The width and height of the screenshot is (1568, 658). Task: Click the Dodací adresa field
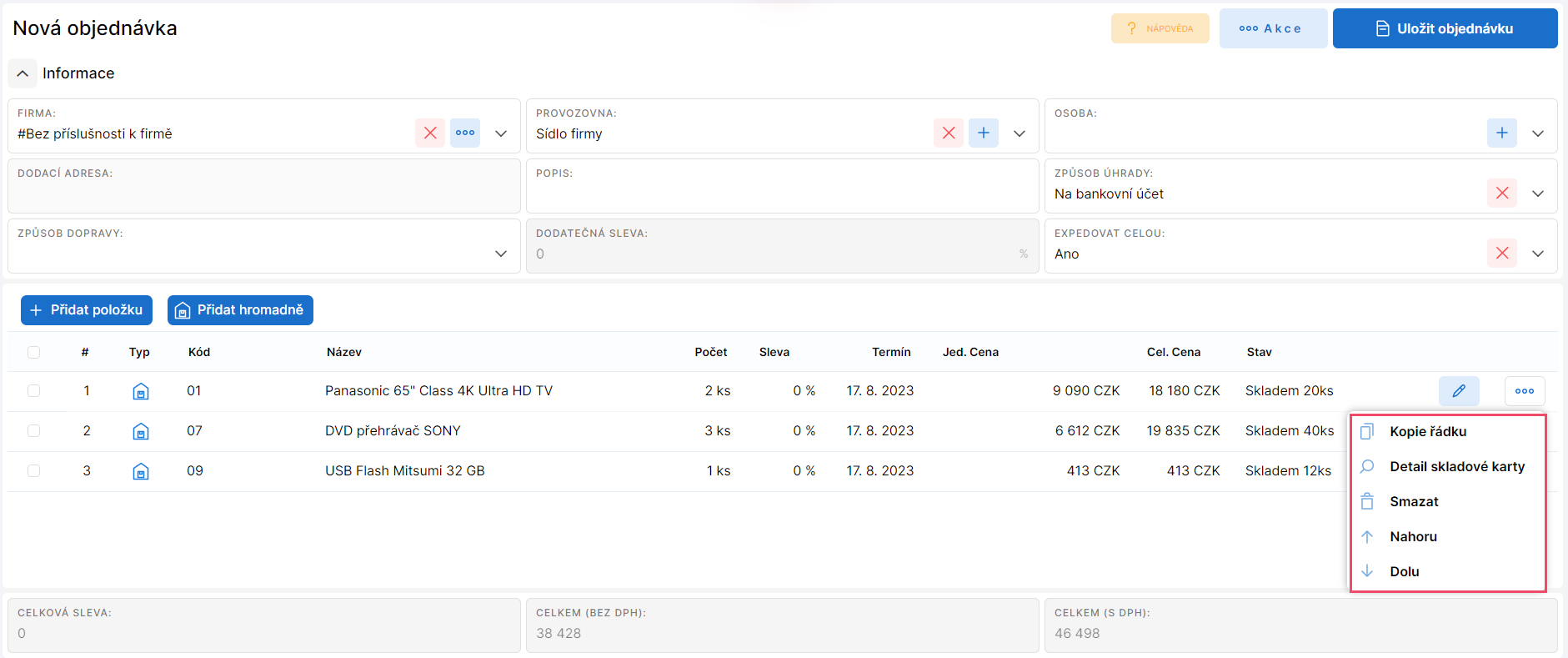[264, 186]
